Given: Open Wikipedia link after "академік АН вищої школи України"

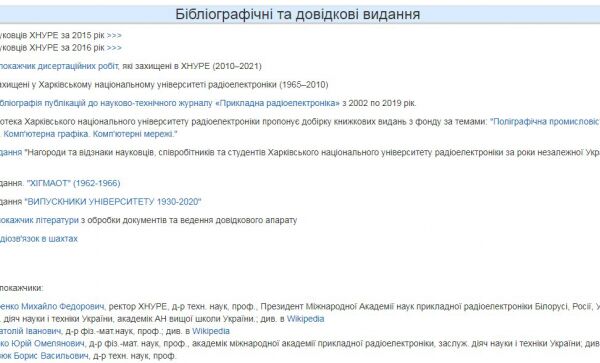Looking at the screenshot, I should pyautogui.click(x=305, y=319).
